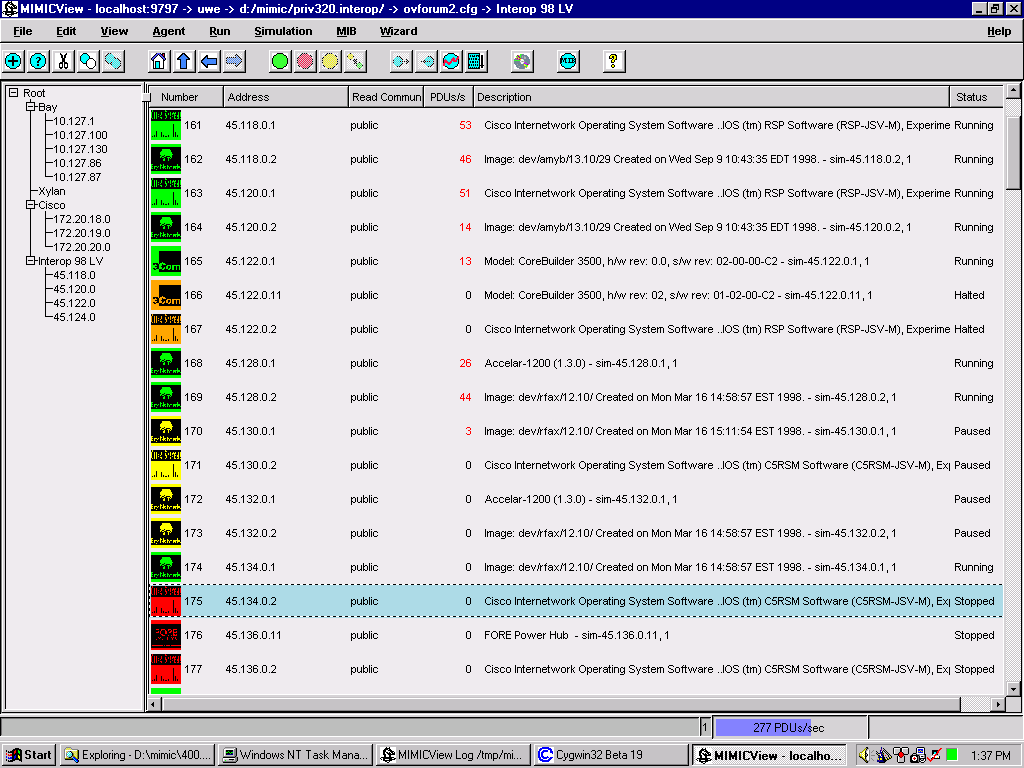Click vertical scrollbar down arrow
Image resolution: width=1024 pixels, height=768 pixels.
1014,688
